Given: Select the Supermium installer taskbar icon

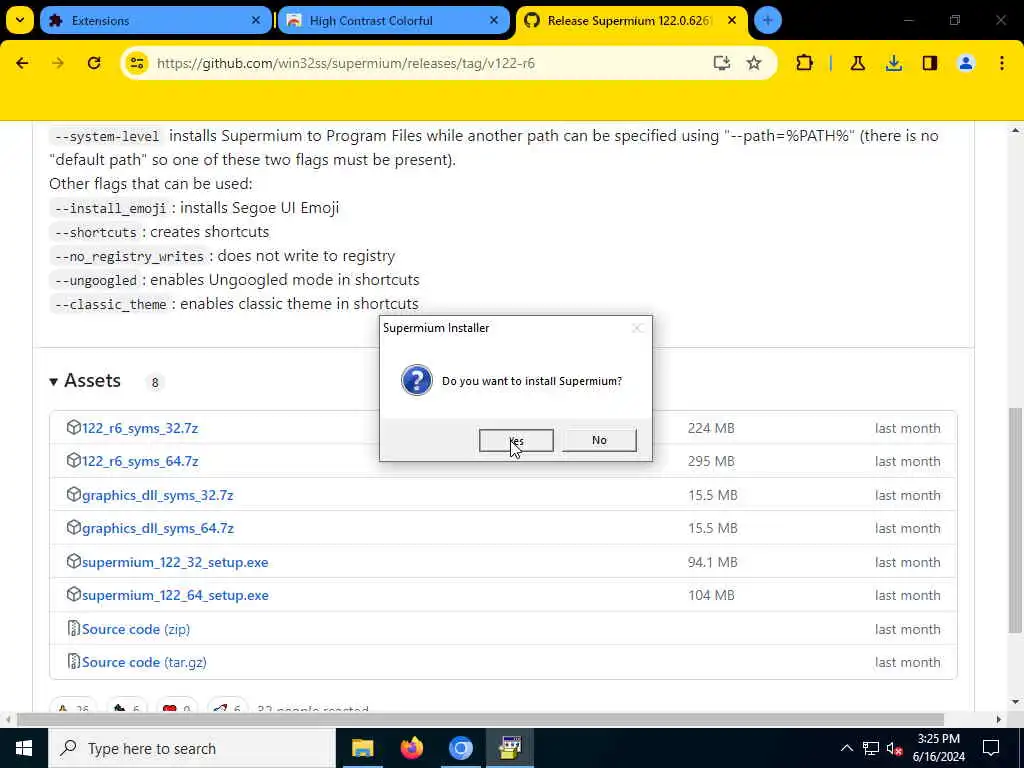Looking at the screenshot, I should [509, 748].
